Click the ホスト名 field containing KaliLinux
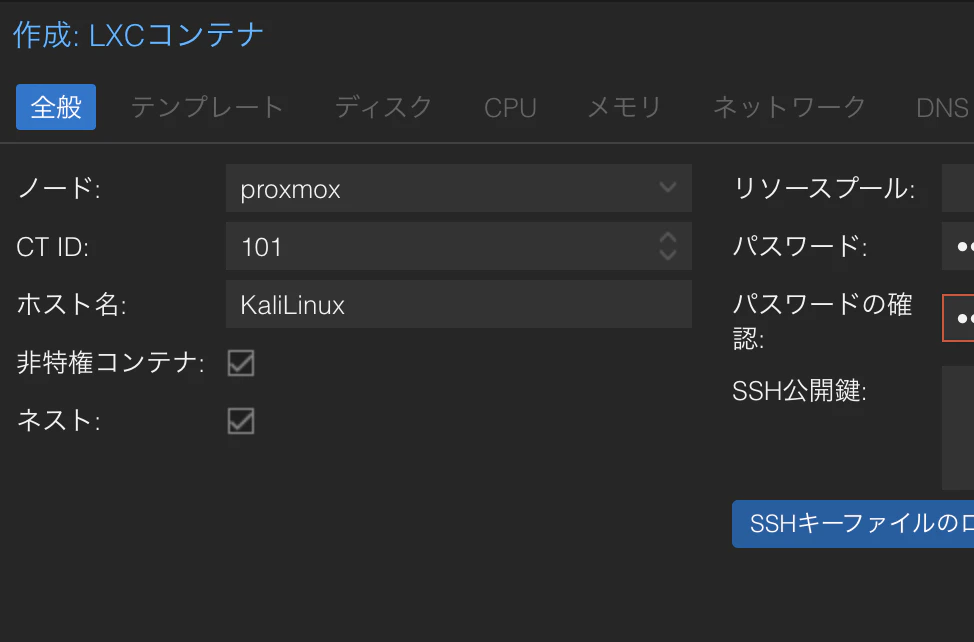The height and width of the screenshot is (642, 974). tap(458, 304)
